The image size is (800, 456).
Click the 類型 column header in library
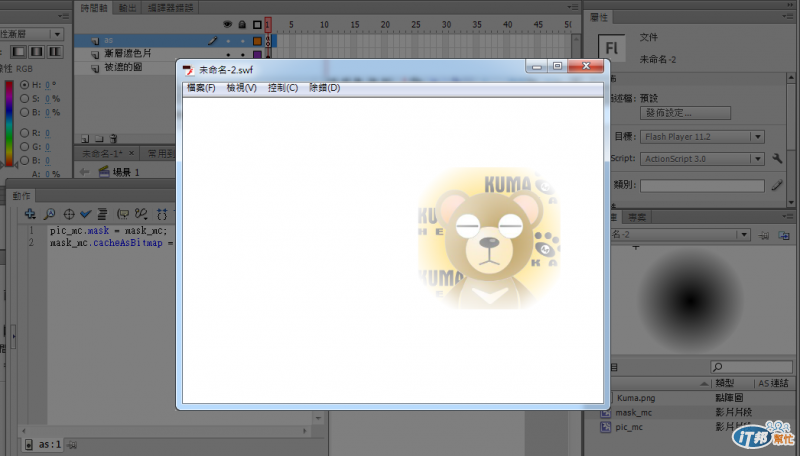[x=724, y=383]
